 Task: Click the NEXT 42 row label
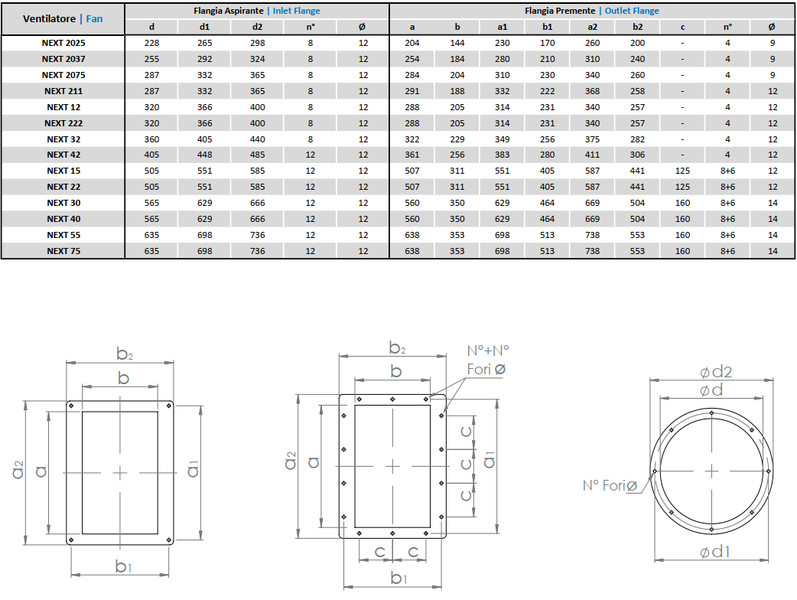point(63,155)
